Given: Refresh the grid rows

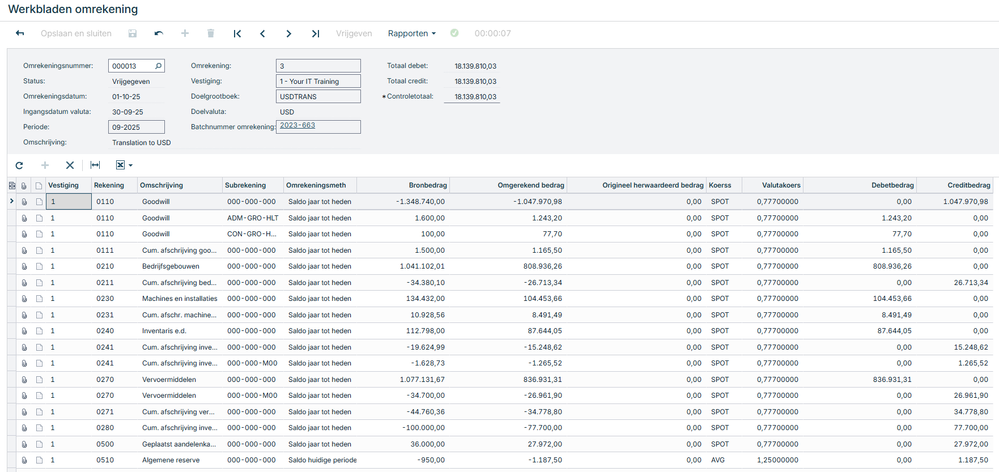Looking at the screenshot, I should [19, 165].
